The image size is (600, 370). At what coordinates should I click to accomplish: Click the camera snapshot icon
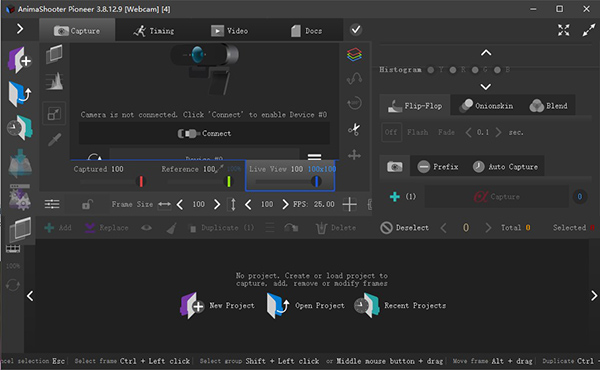click(x=395, y=167)
